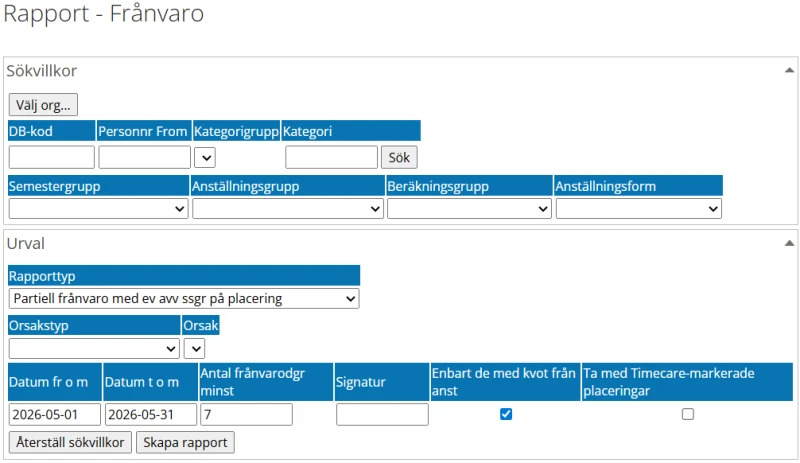800x463 pixels.
Task: Open the Orsakstyp dropdown
Action: click(x=94, y=348)
